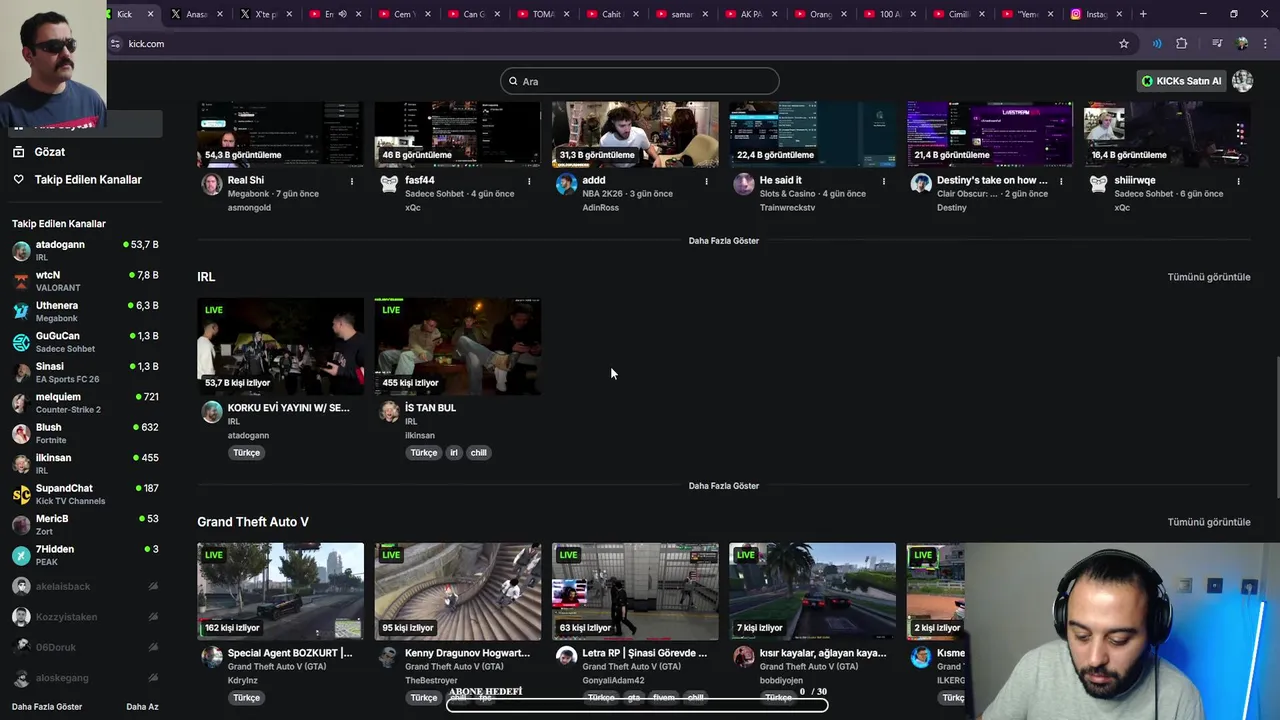Bookmark this page with the star icon
Screen dimensions: 1280x720
(1124, 44)
